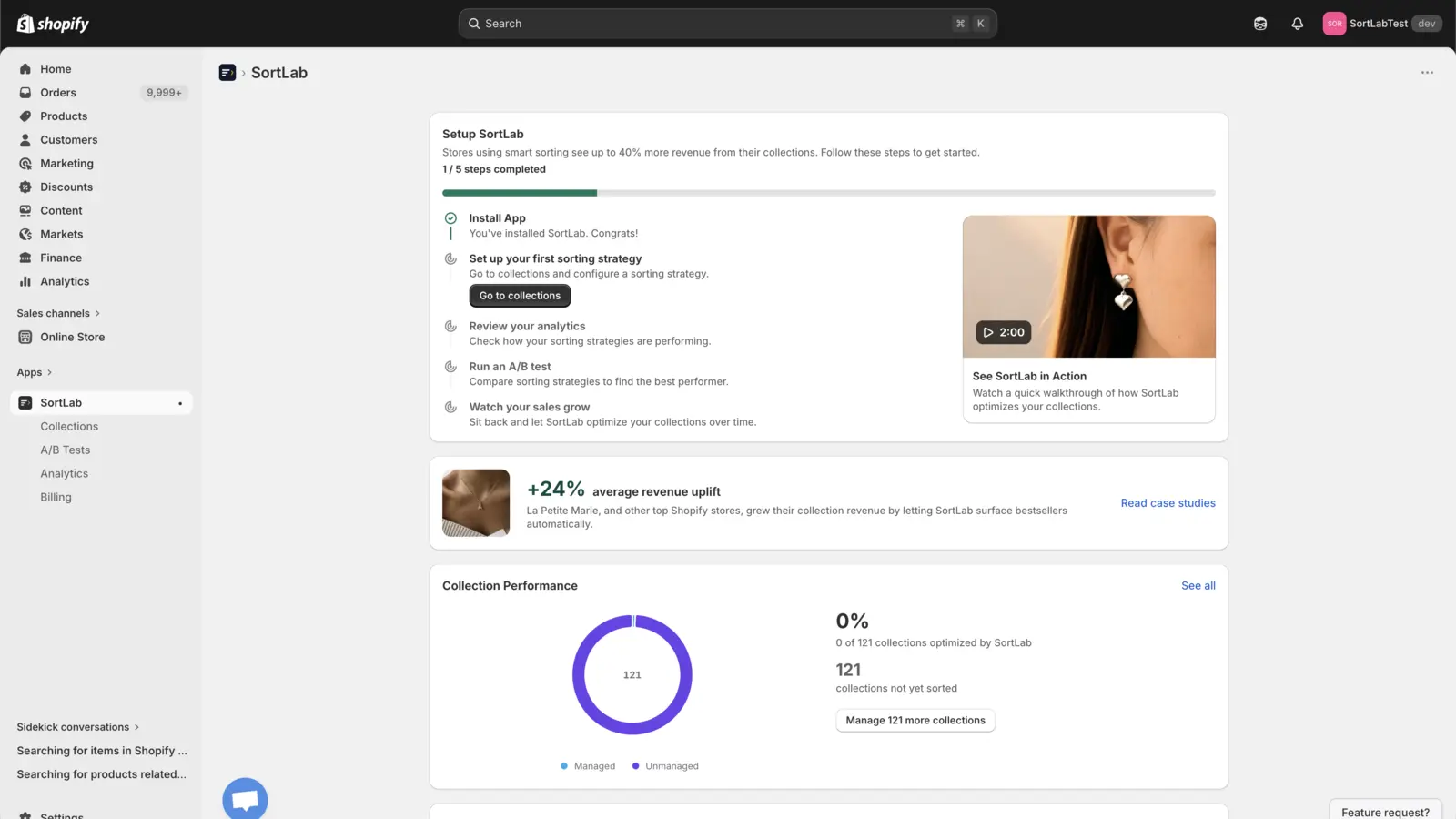Open 'Searching for products related' conversation
This screenshot has height=819, width=1456.
[x=101, y=774]
